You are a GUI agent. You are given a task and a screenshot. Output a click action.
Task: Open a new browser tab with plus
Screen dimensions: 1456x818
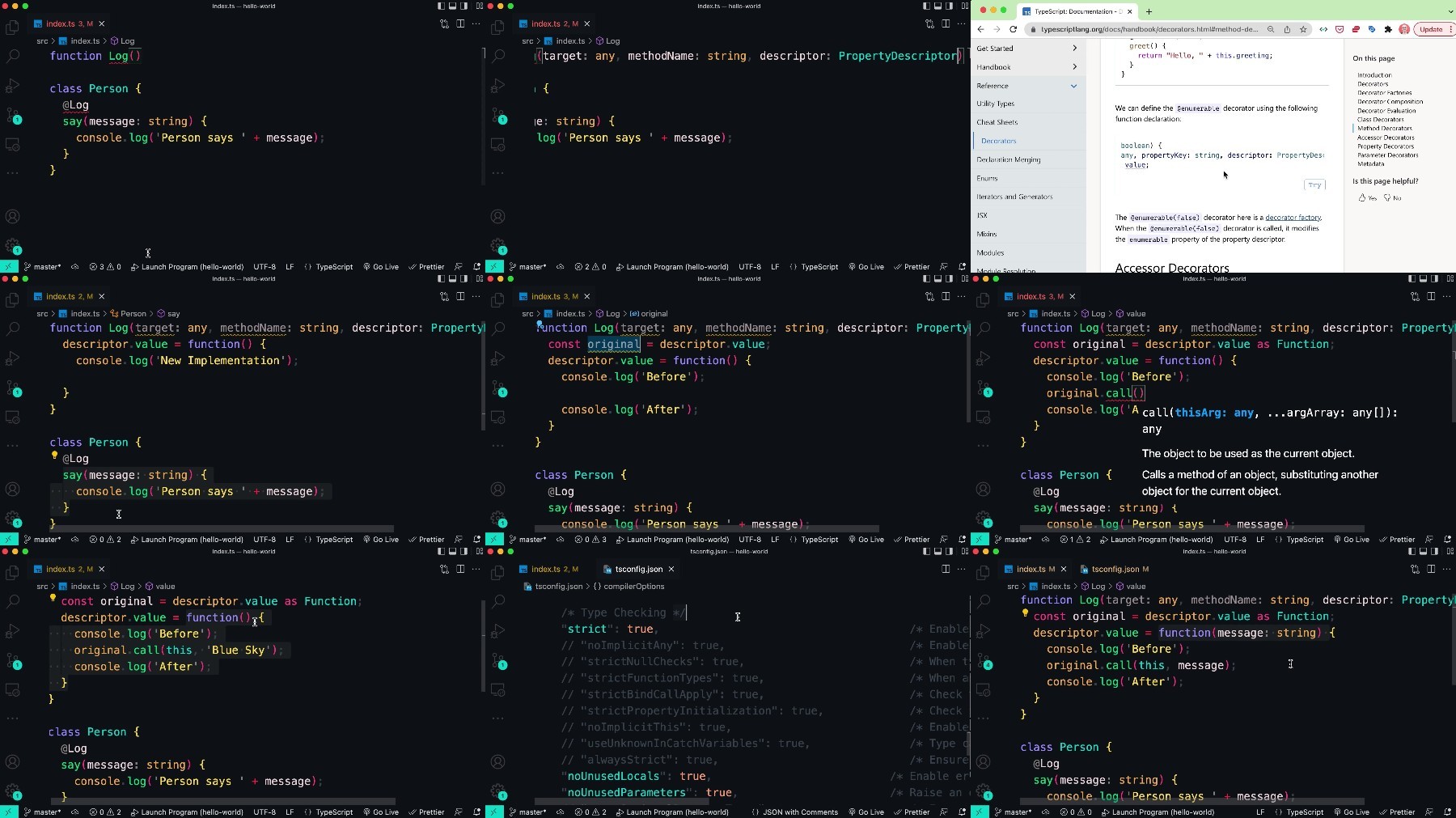point(1149,11)
